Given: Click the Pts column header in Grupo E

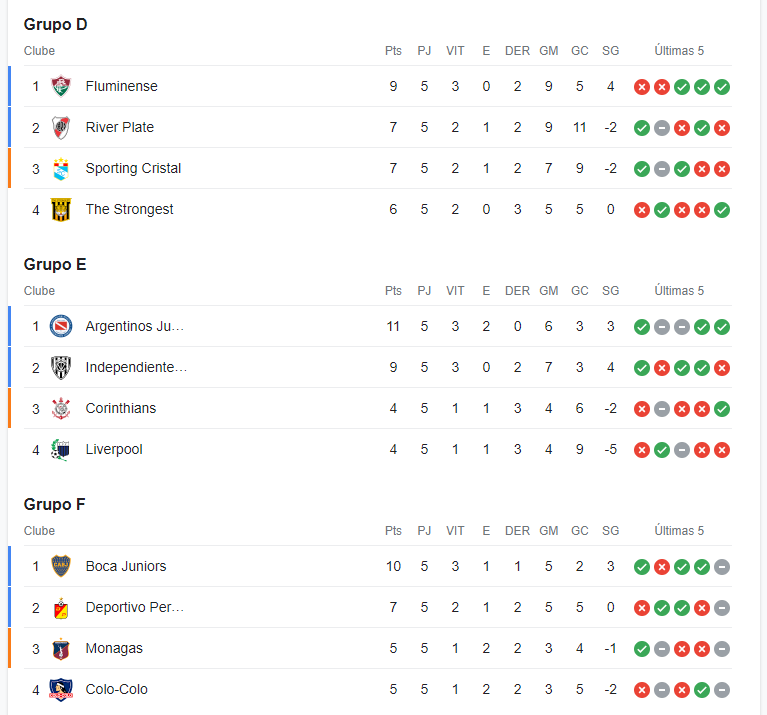Looking at the screenshot, I should (393, 290).
